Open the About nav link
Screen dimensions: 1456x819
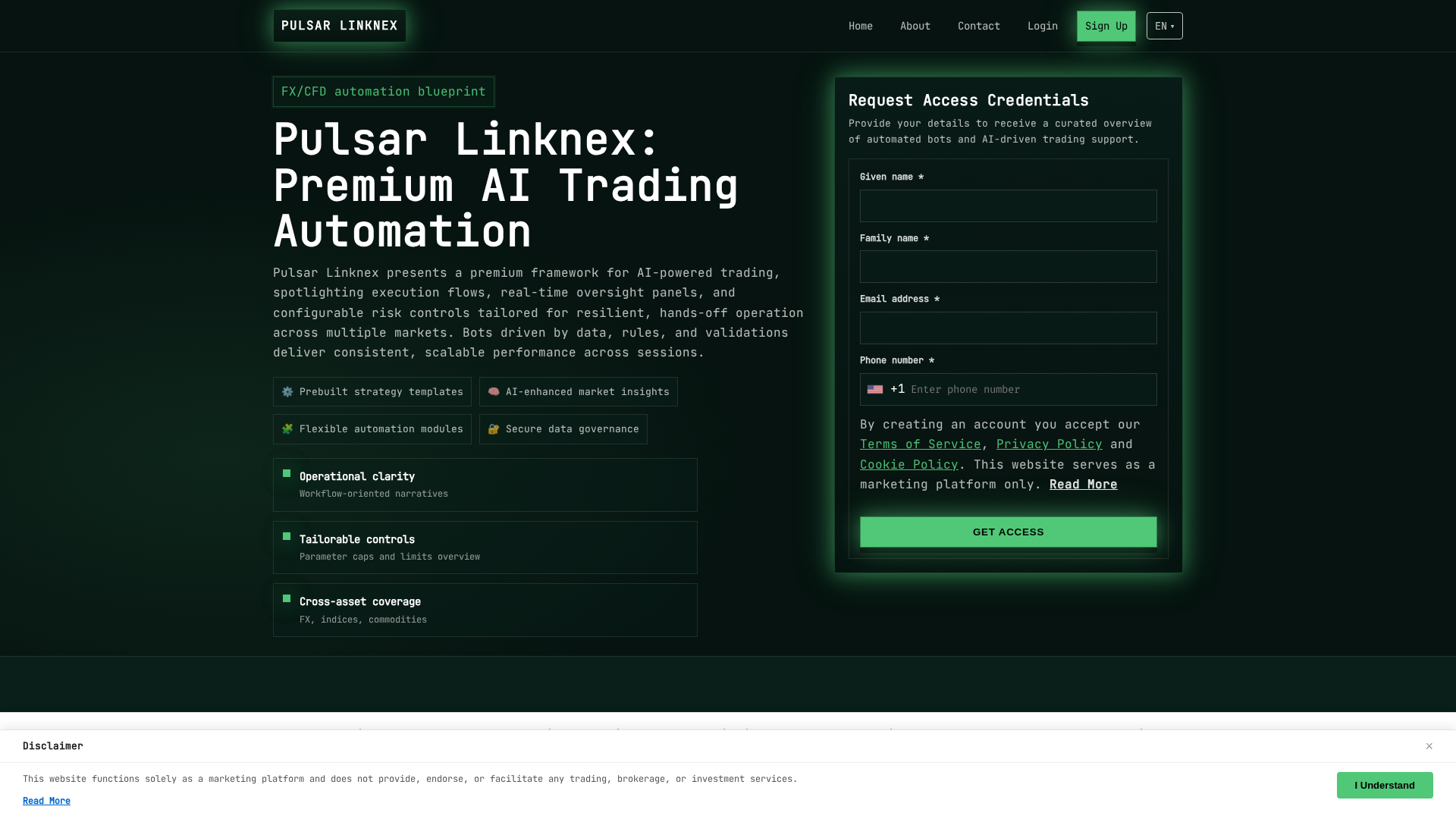coord(915,26)
